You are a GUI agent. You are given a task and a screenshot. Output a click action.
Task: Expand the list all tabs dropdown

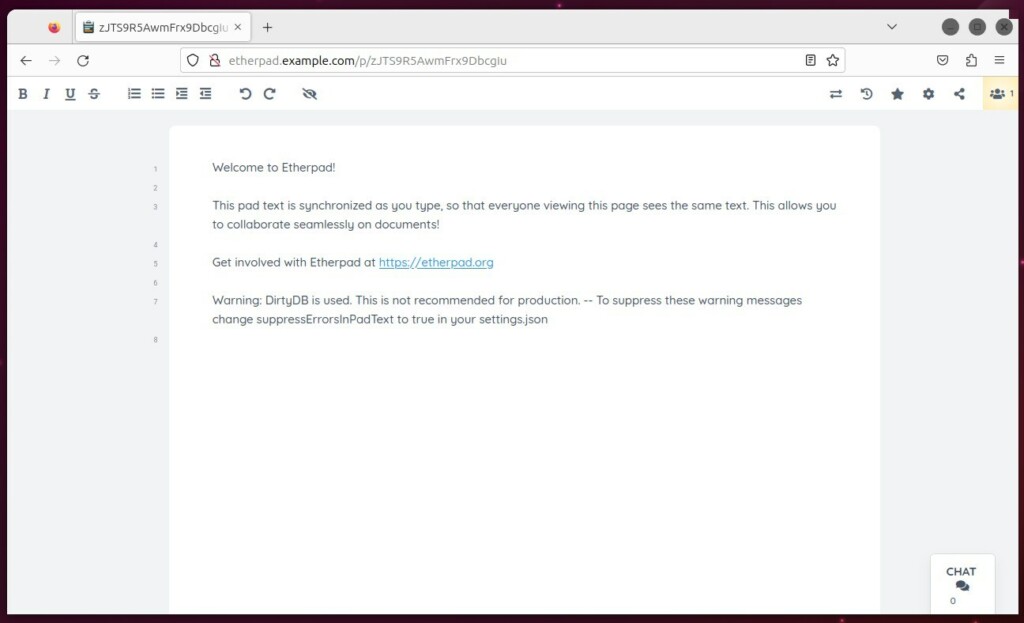pyautogui.click(x=891, y=27)
